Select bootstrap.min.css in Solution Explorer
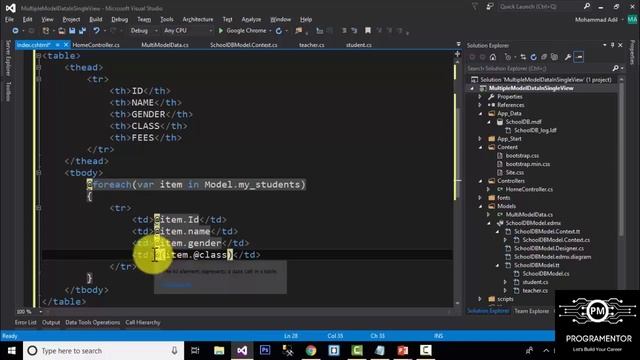 pyautogui.click(x=528, y=164)
